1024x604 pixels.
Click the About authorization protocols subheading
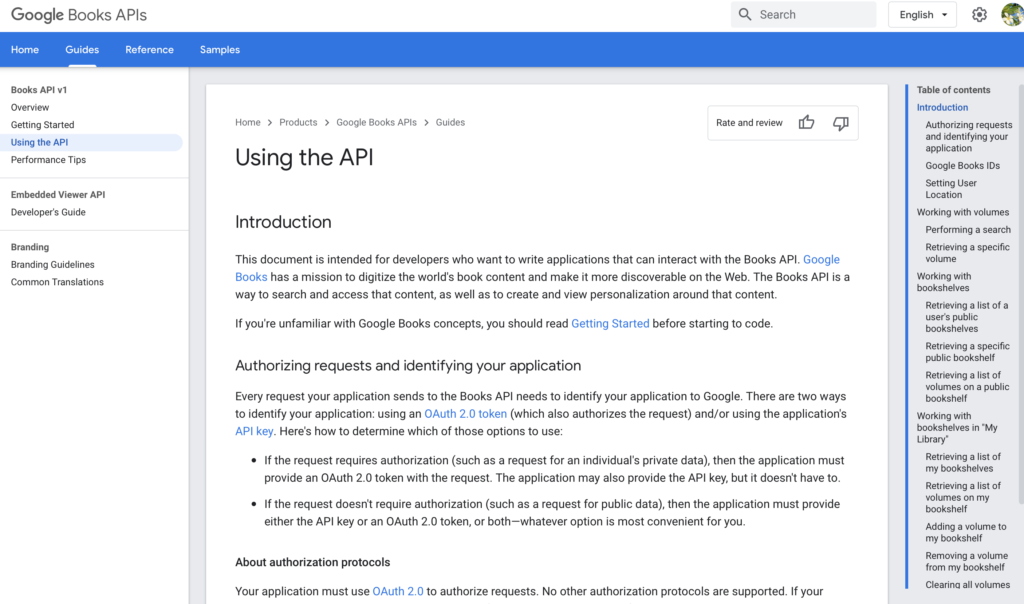[313, 562]
